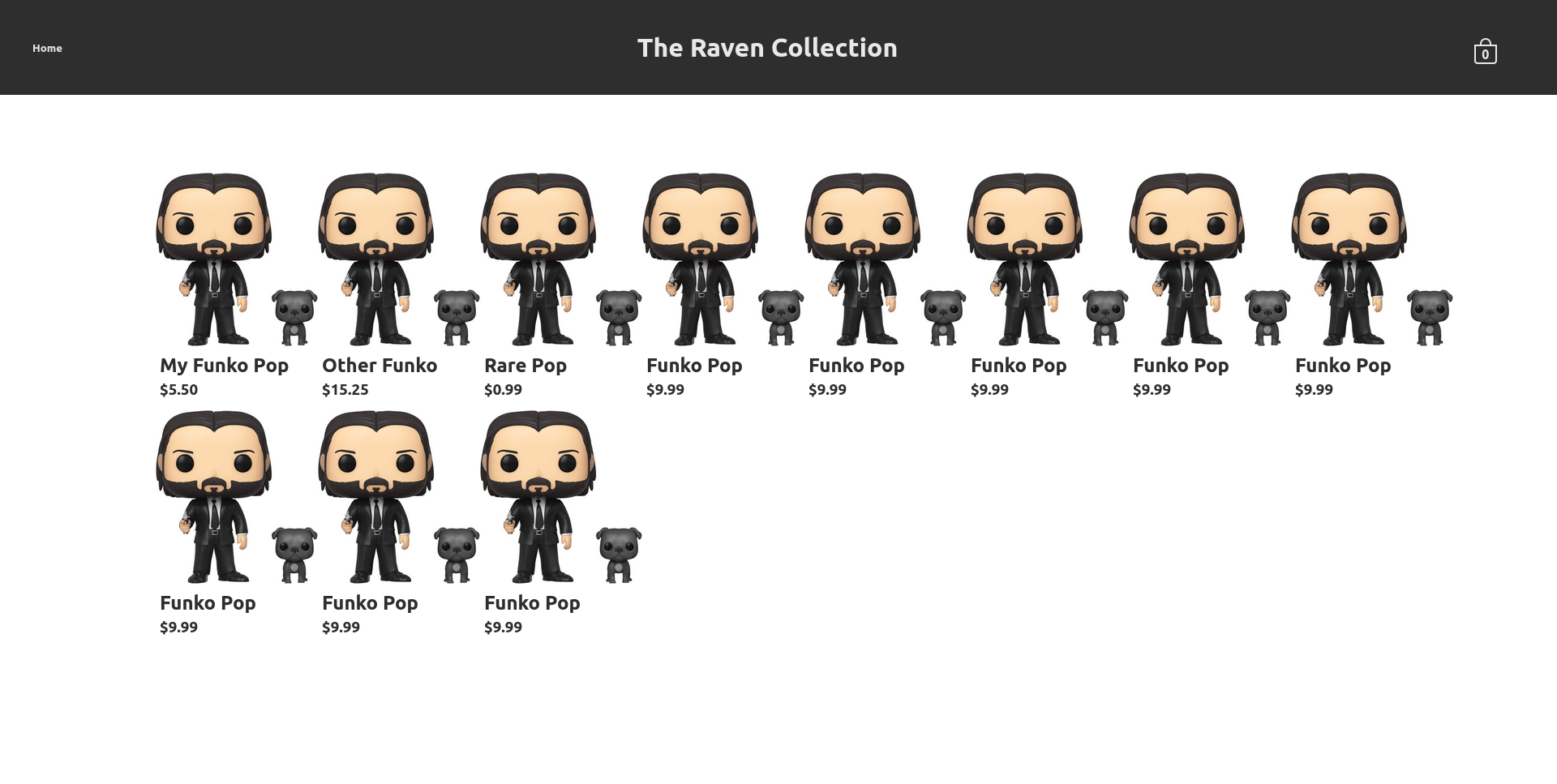Open the Other Funko product image

pos(399,259)
